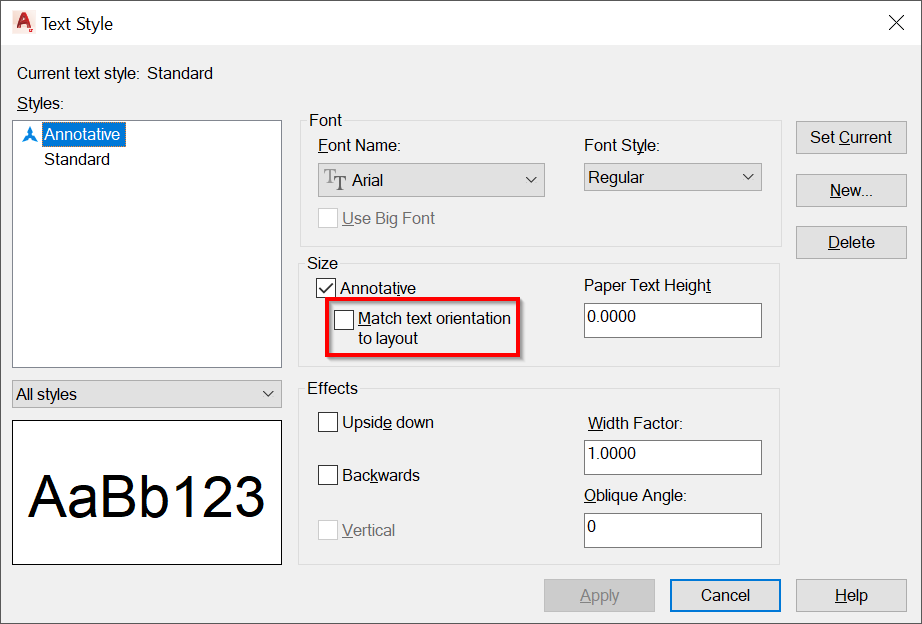Screen dimensions: 922x624
Task: Click the AaBb123 style preview area
Action: tap(146, 492)
